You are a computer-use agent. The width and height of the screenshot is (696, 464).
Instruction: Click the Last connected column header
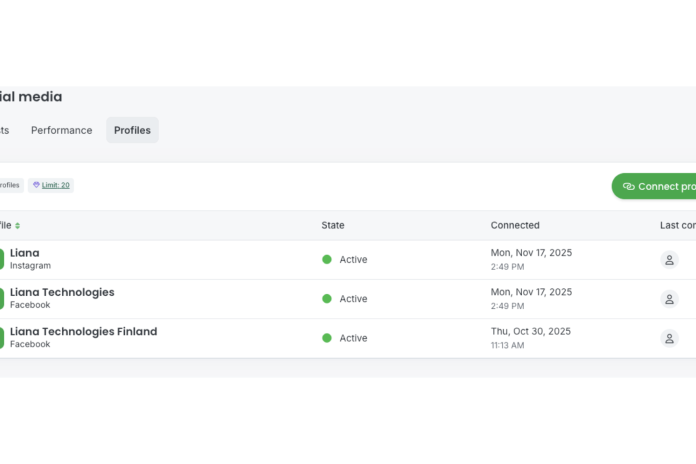pos(677,226)
